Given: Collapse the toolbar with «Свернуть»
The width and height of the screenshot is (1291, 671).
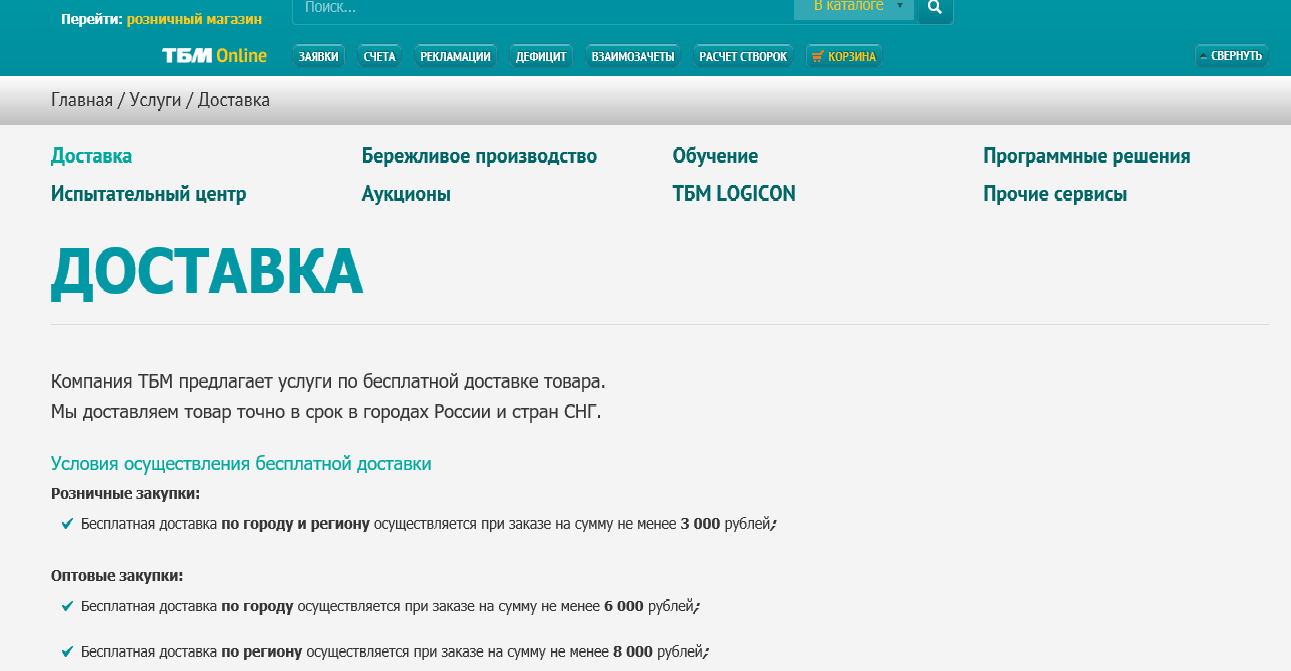Looking at the screenshot, I should (x=1231, y=56).
